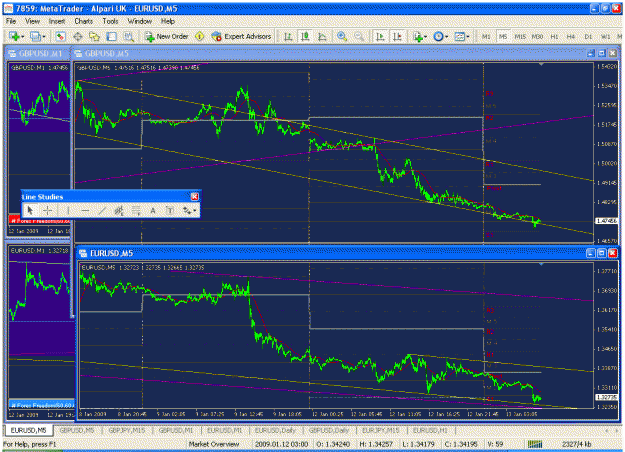625x452 pixels.
Task: Select the Cursor tool in Line Studies
Action: point(30,210)
